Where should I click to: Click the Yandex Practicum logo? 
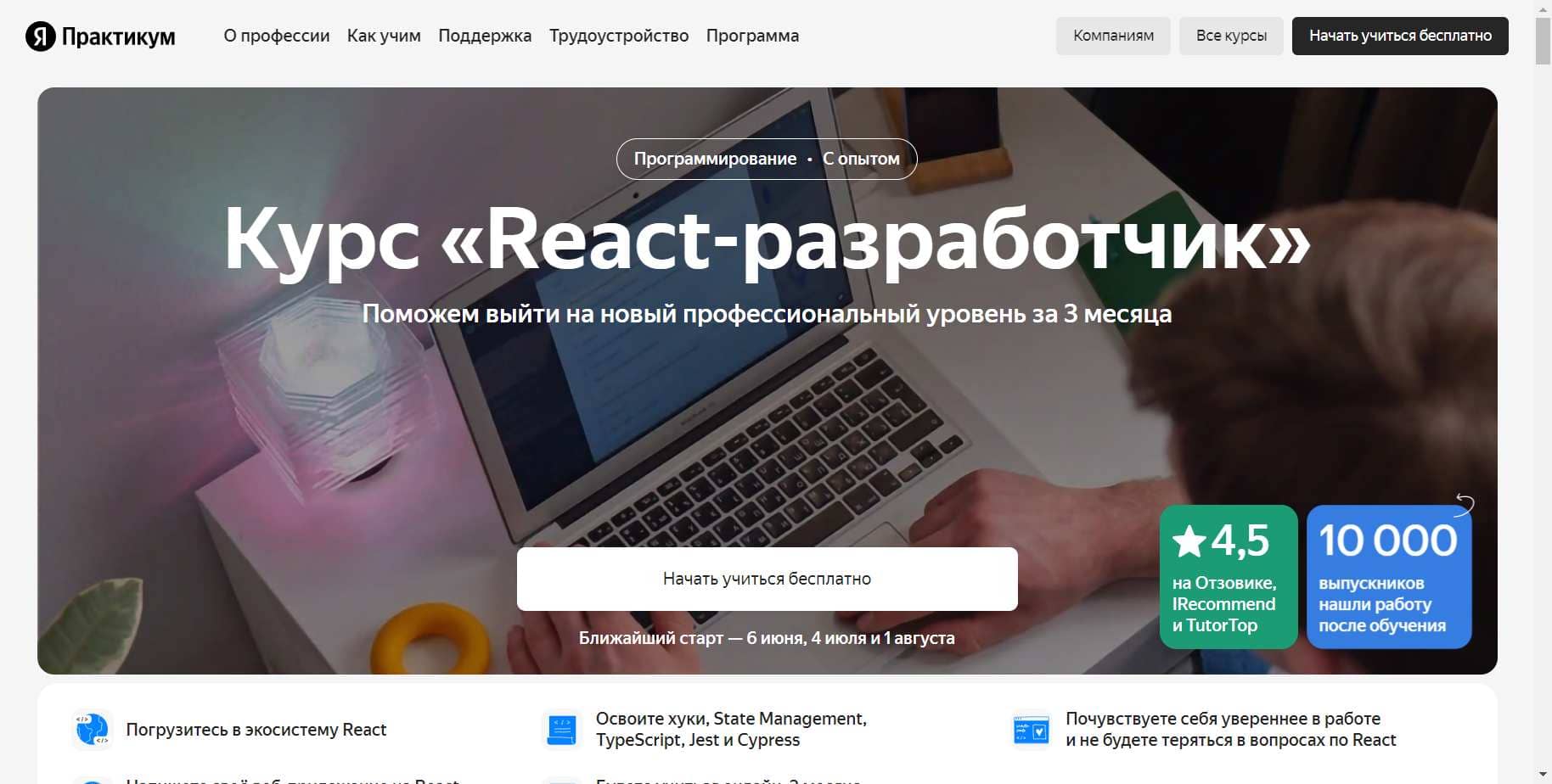pyautogui.click(x=99, y=36)
